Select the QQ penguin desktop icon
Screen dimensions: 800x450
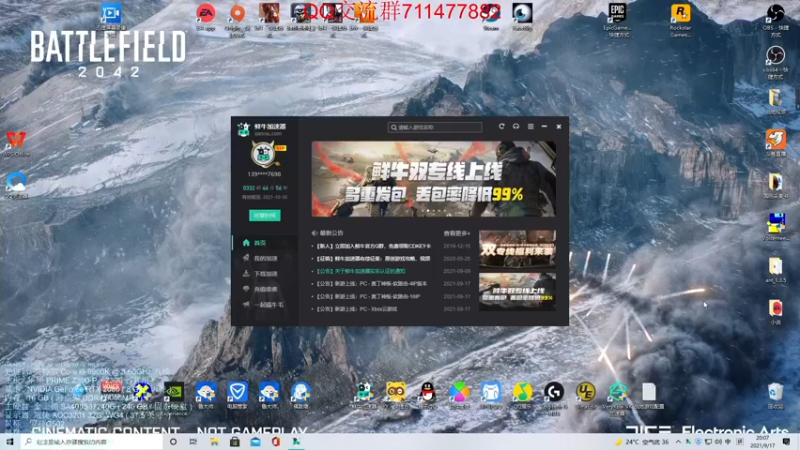(x=428, y=395)
